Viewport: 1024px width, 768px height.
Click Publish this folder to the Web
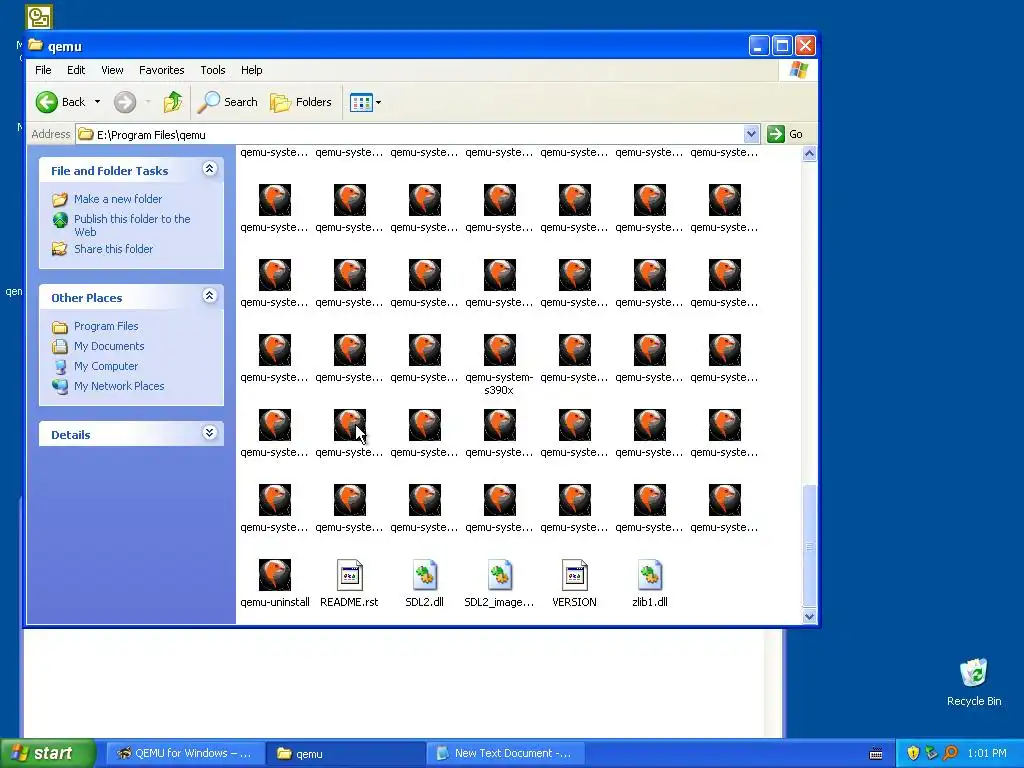pyautogui.click(x=132, y=225)
